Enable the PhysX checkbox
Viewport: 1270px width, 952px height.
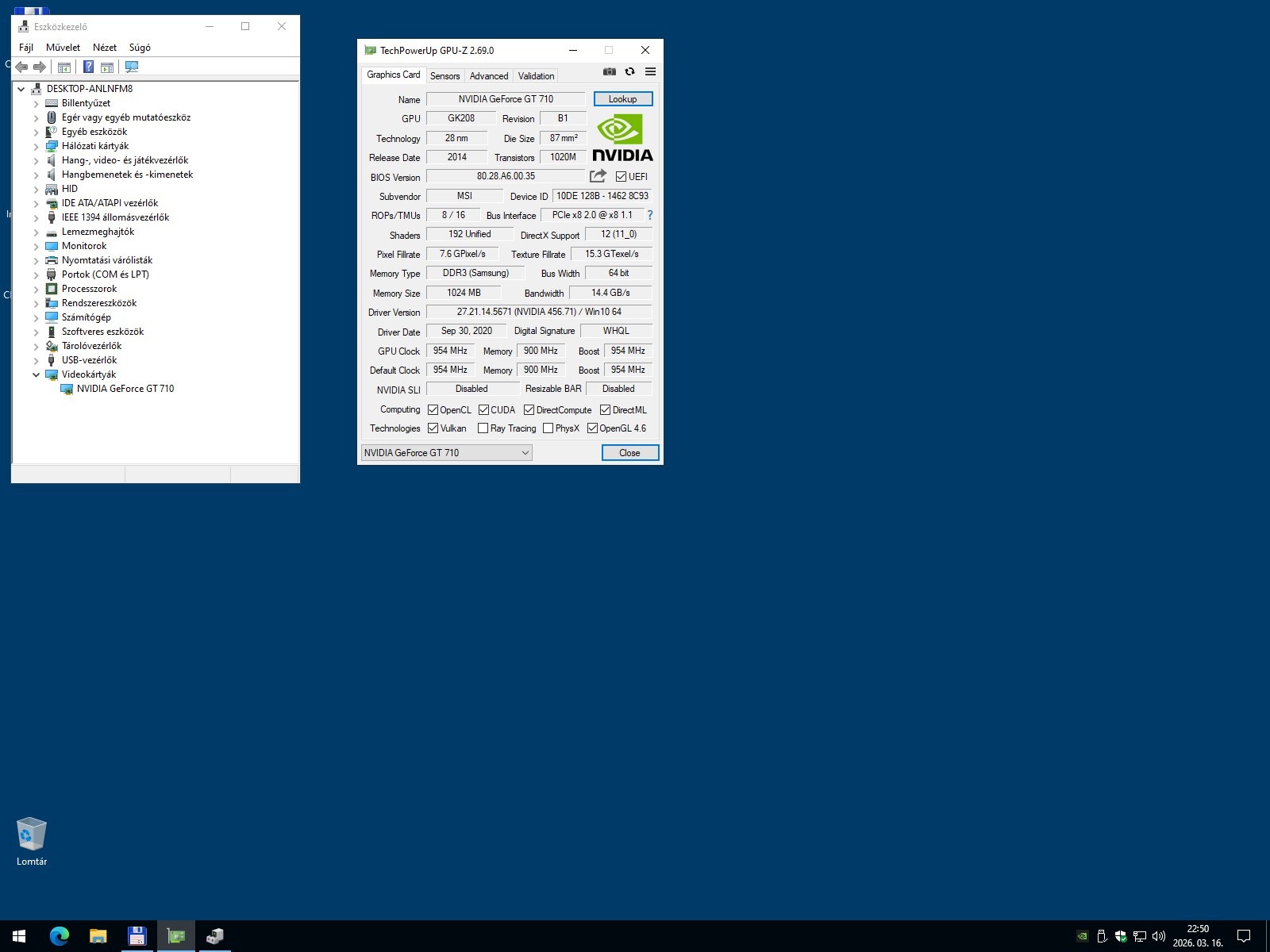coord(548,428)
